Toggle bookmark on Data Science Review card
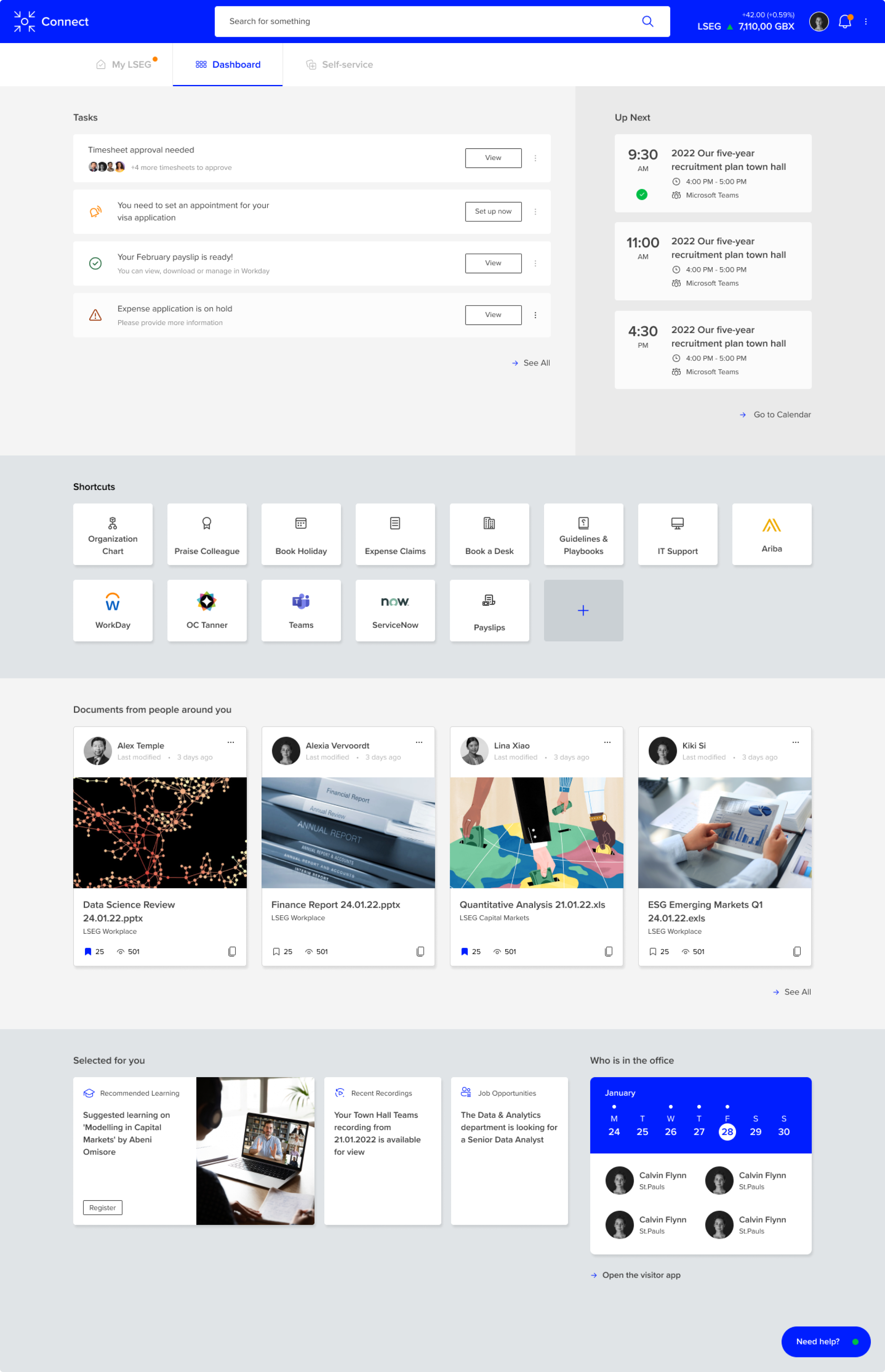 (88, 951)
